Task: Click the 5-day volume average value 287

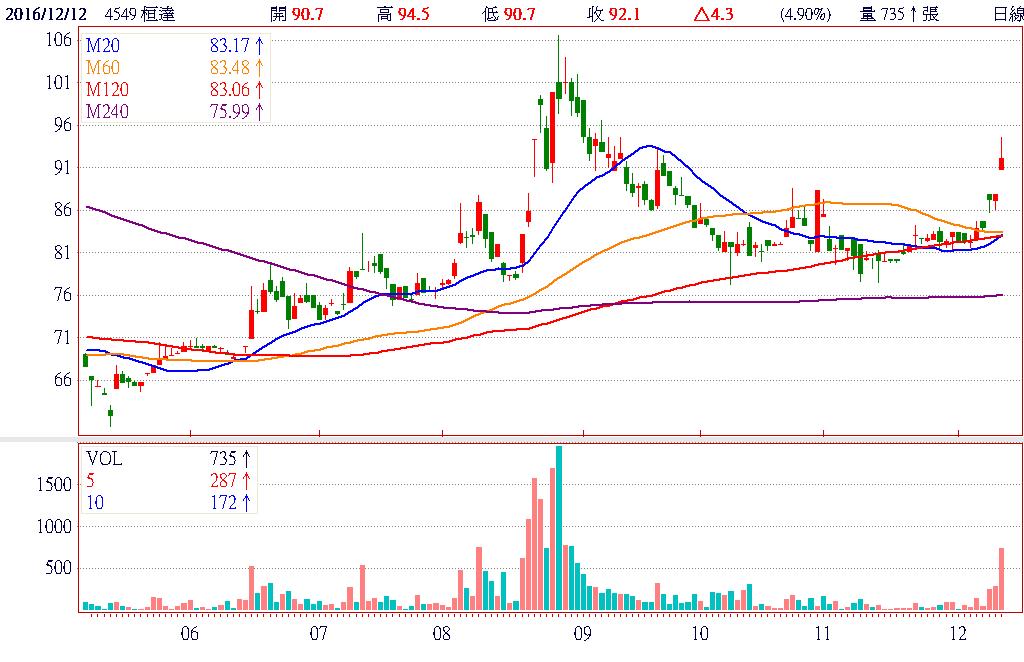Action: coord(225,479)
